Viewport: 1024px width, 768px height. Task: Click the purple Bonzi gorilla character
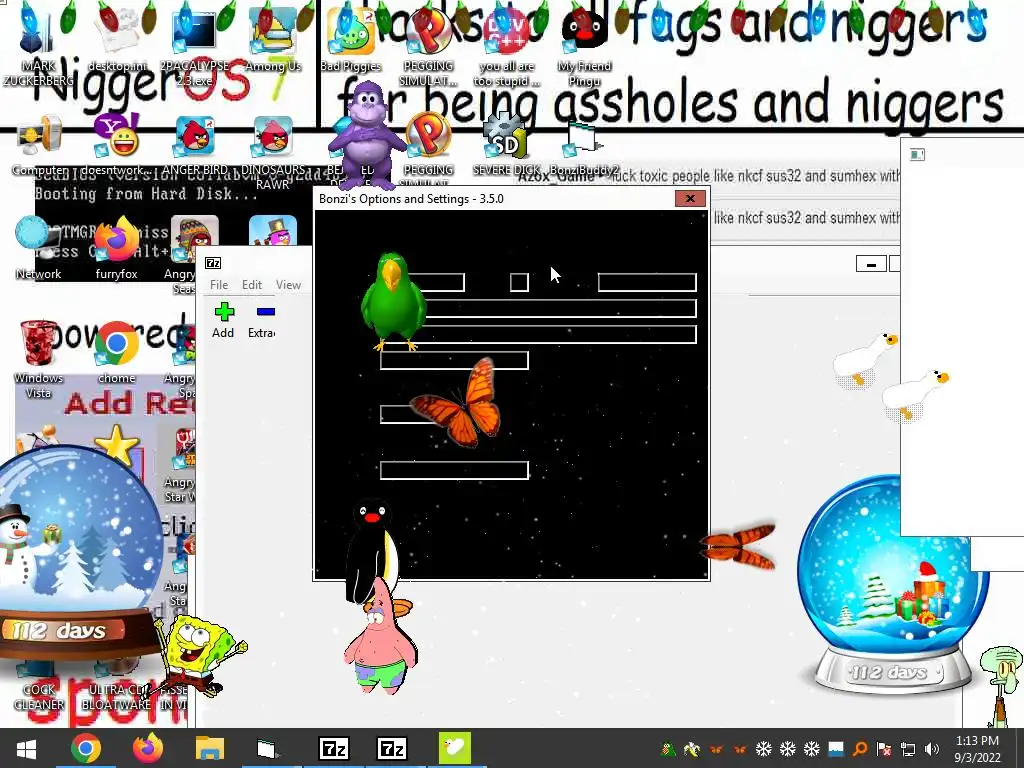tap(370, 134)
